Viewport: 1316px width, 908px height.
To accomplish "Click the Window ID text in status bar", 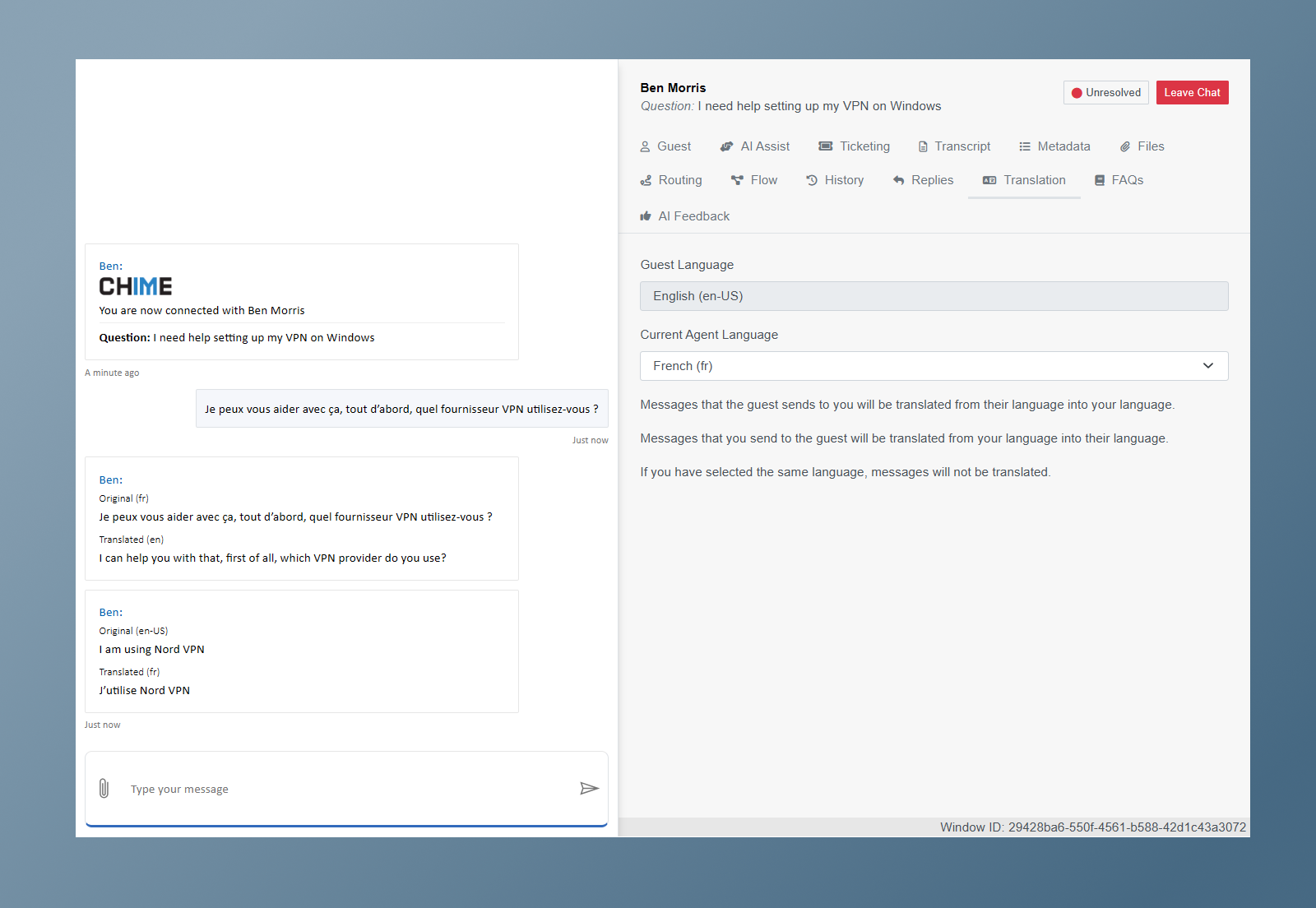I will [1093, 827].
